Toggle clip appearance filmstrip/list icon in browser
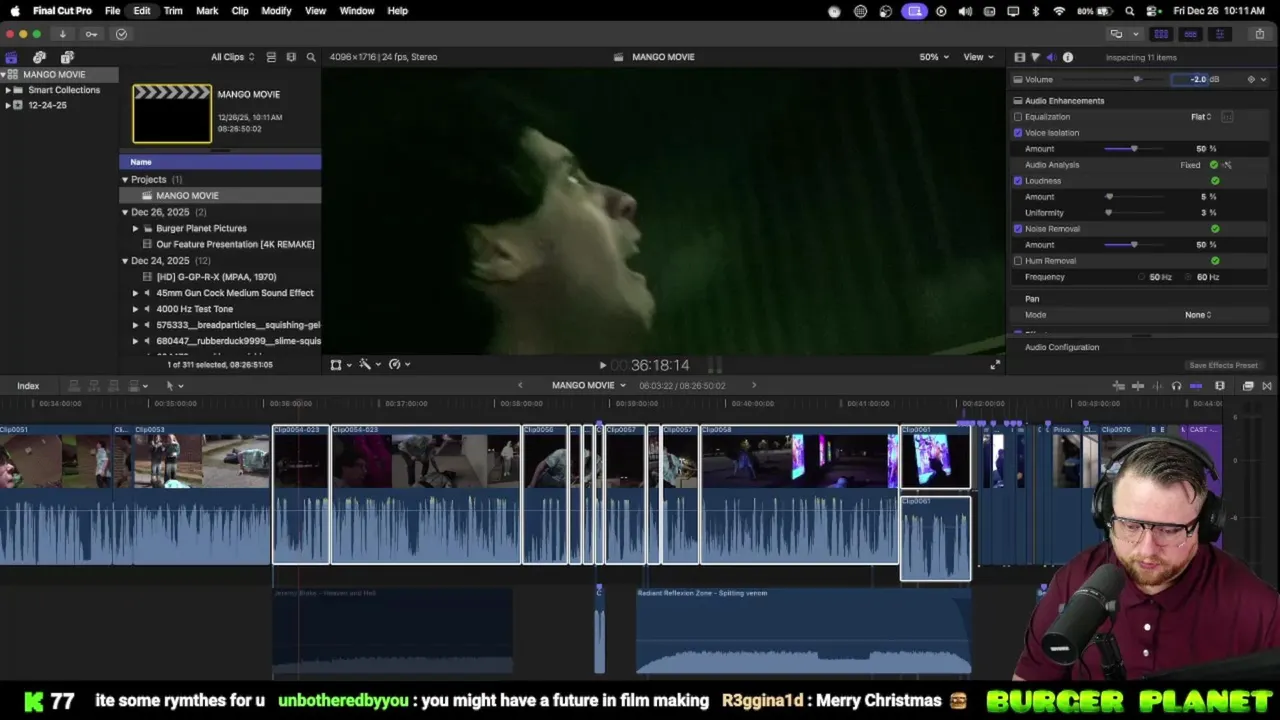 (271, 57)
